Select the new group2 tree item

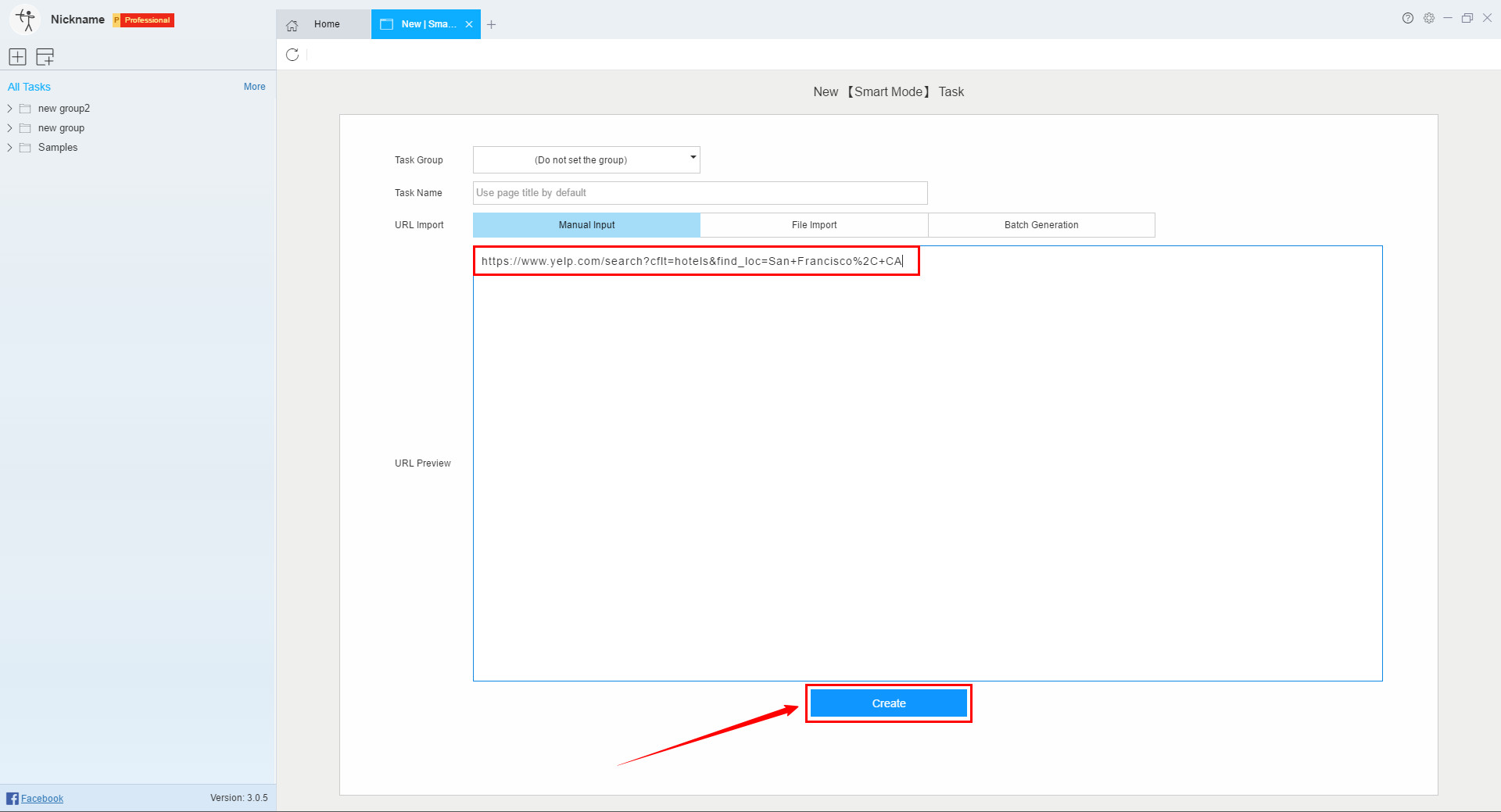click(x=64, y=109)
